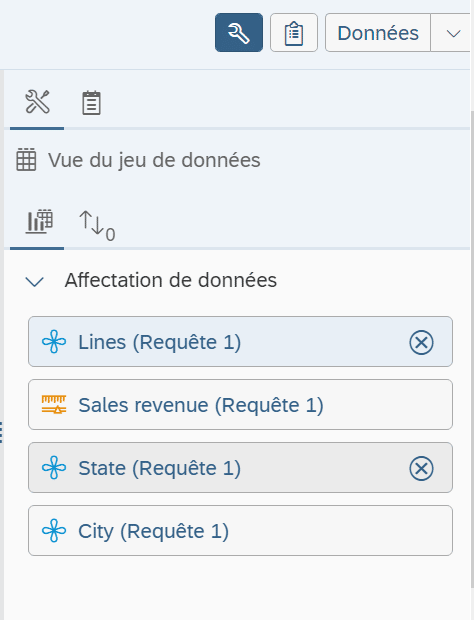The width and height of the screenshot is (474, 620).
Task: Switch to the clipboard list tab
Action: 91,103
